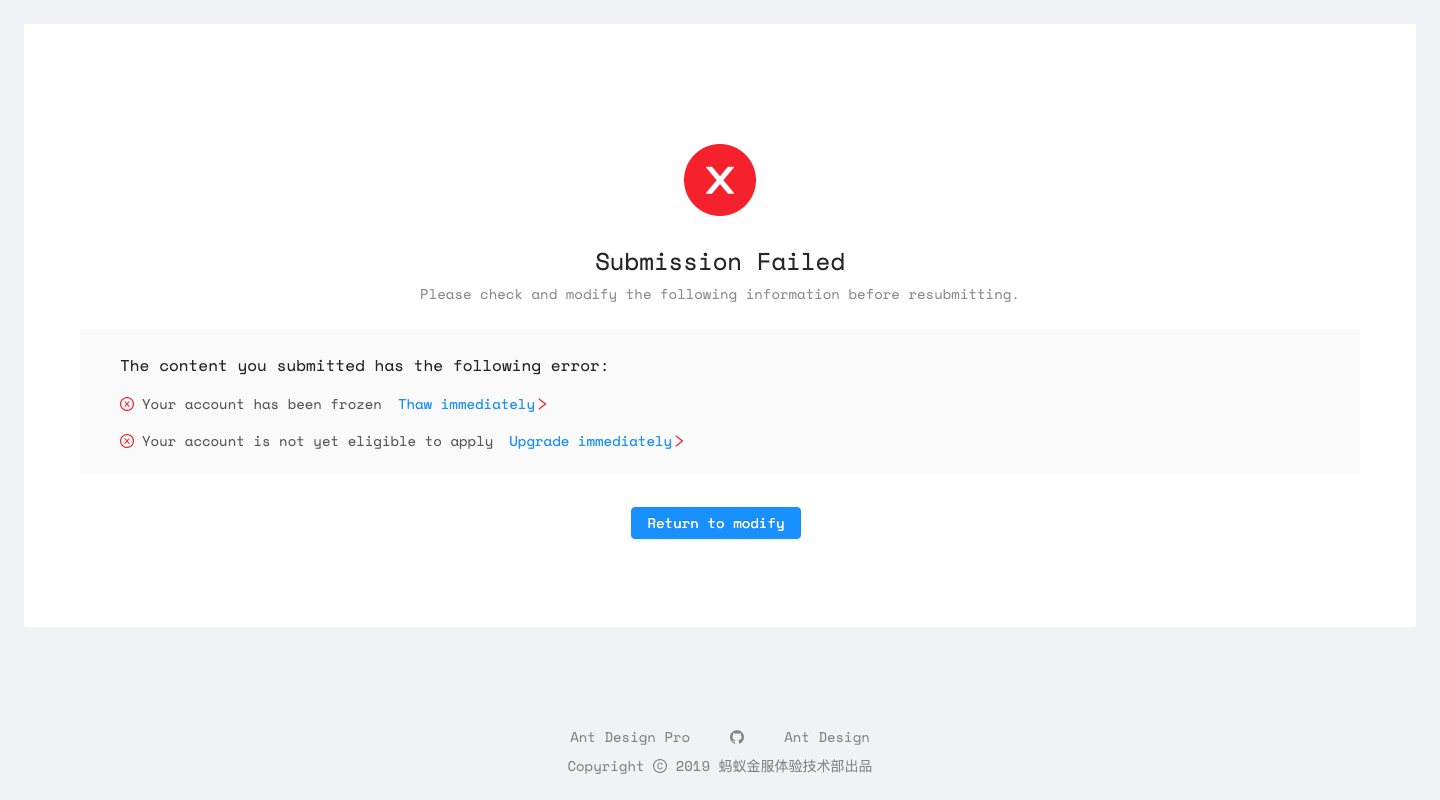Open the Ant Design footer link
This screenshot has height=800, width=1440.
(x=826, y=737)
